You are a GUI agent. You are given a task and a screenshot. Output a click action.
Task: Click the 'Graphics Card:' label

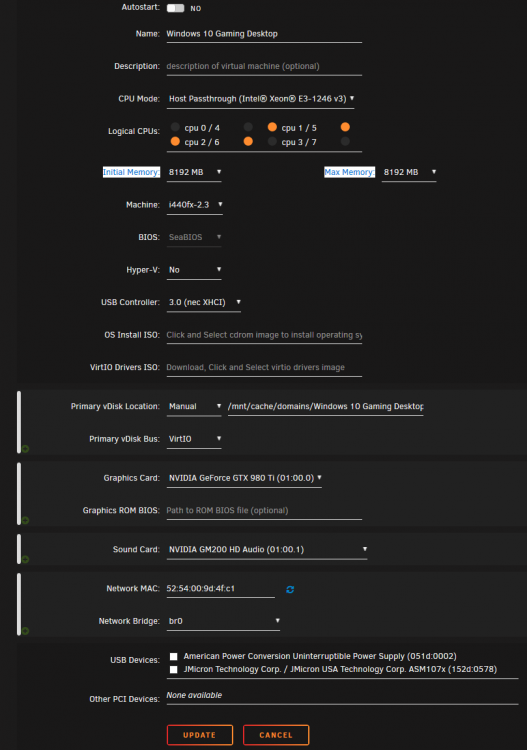(132, 478)
